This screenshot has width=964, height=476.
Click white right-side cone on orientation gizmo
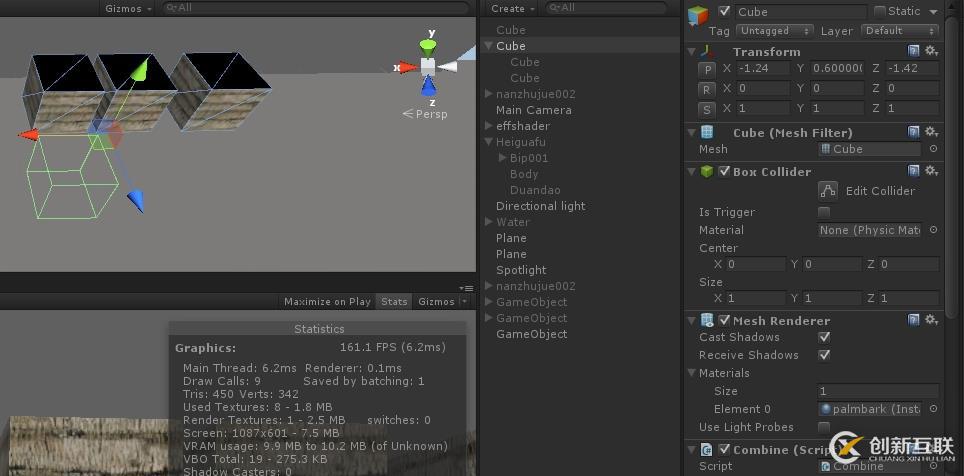pos(448,66)
